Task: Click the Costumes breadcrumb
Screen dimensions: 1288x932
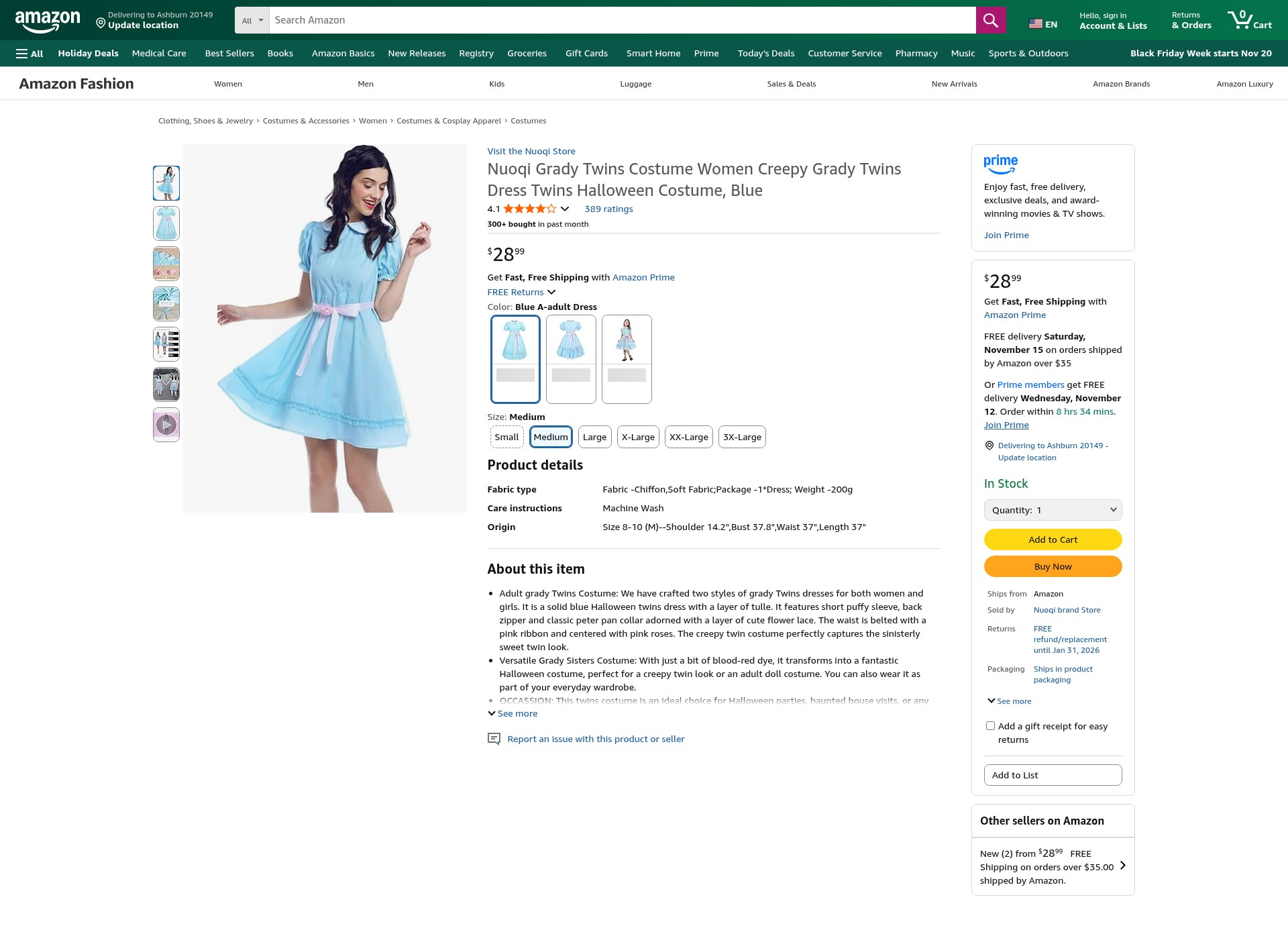Action: [x=528, y=121]
